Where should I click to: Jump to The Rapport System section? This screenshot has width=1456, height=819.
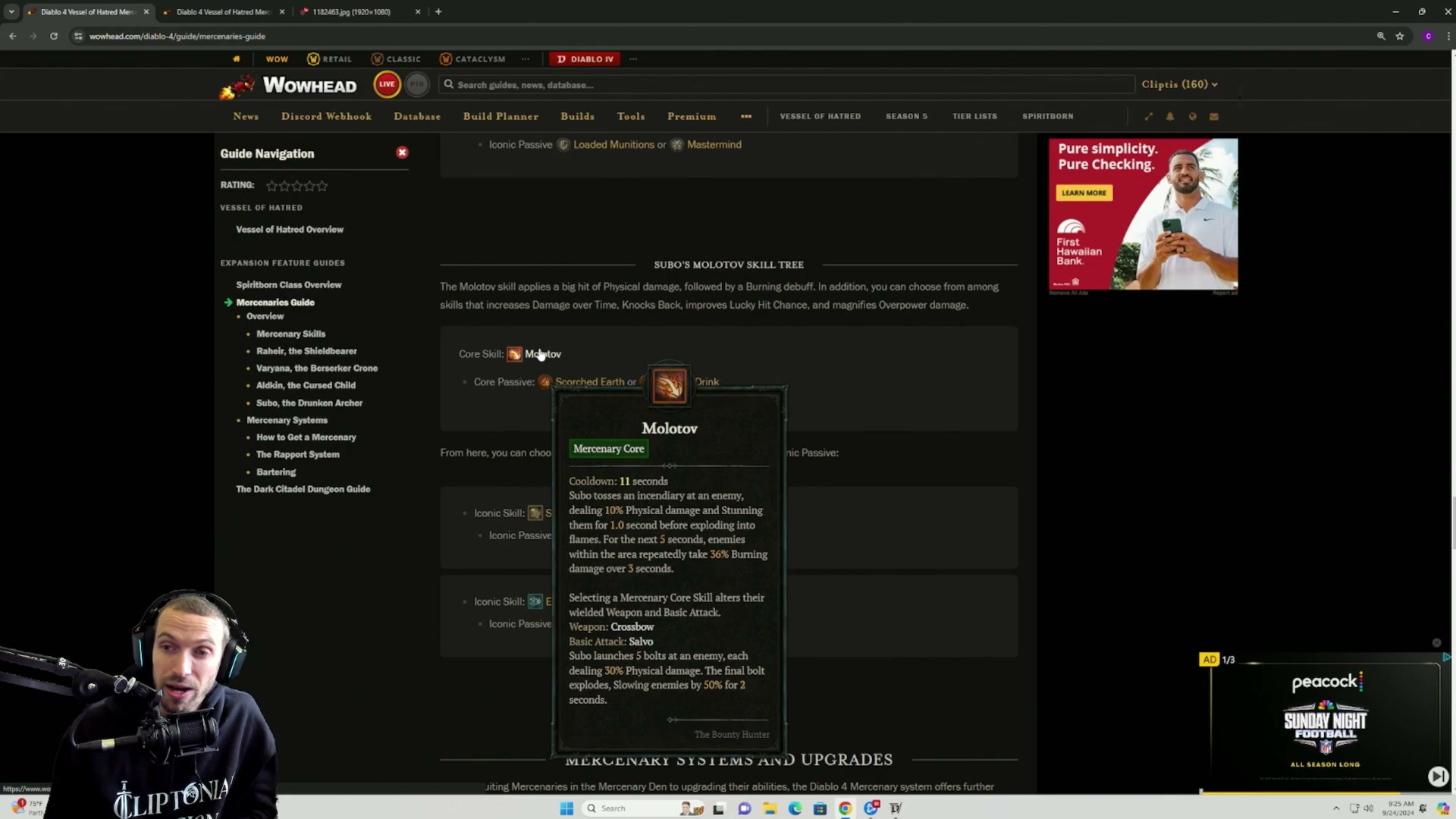click(x=298, y=455)
